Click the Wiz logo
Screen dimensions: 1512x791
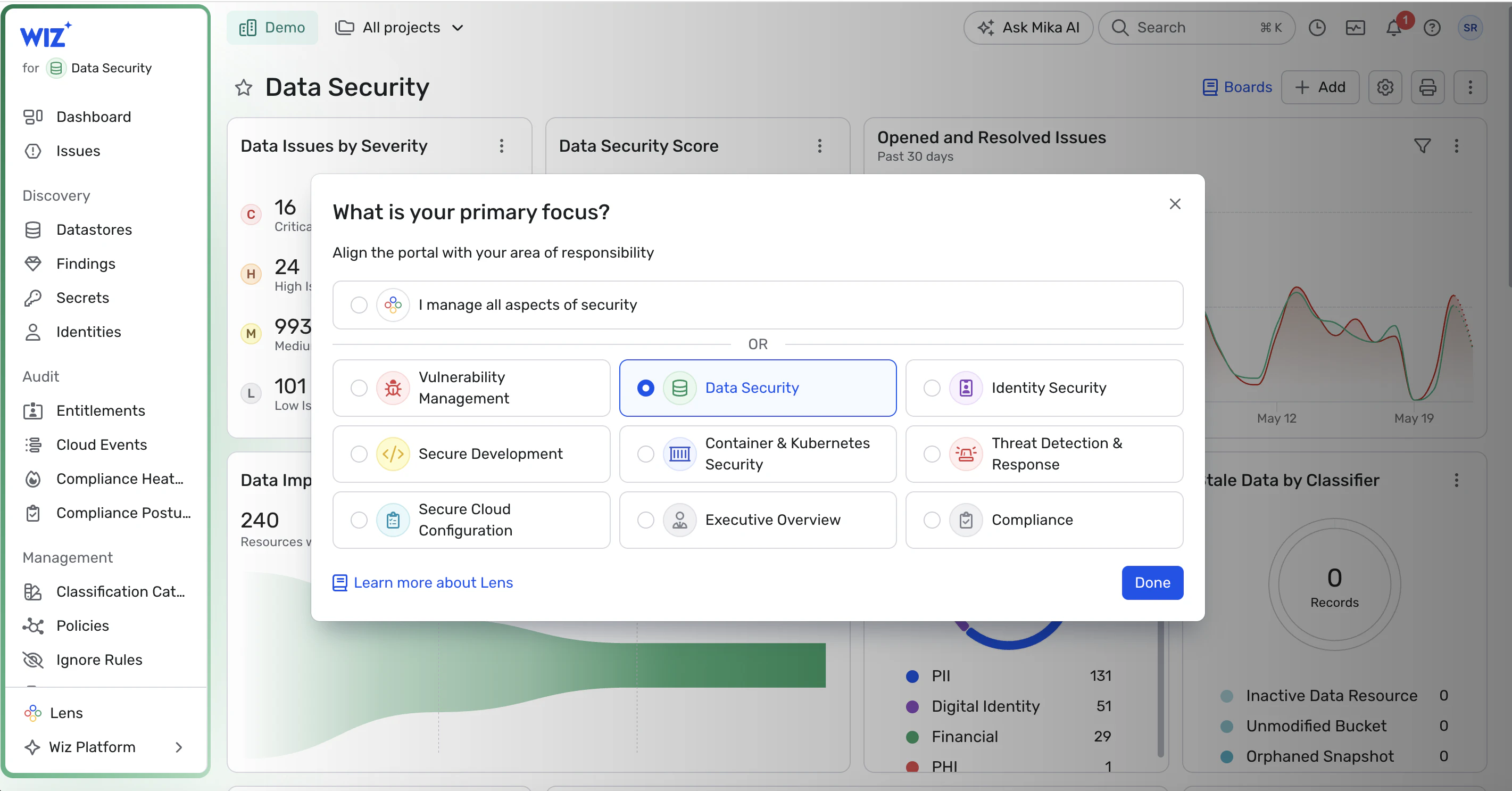pyautogui.click(x=45, y=35)
